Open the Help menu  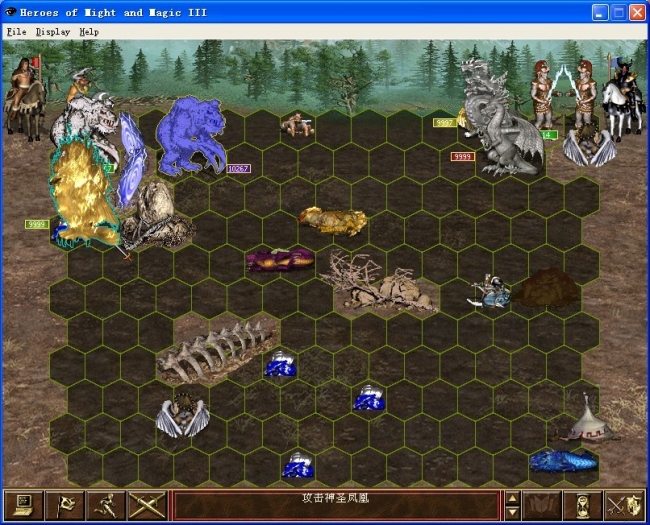[x=89, y=32]
